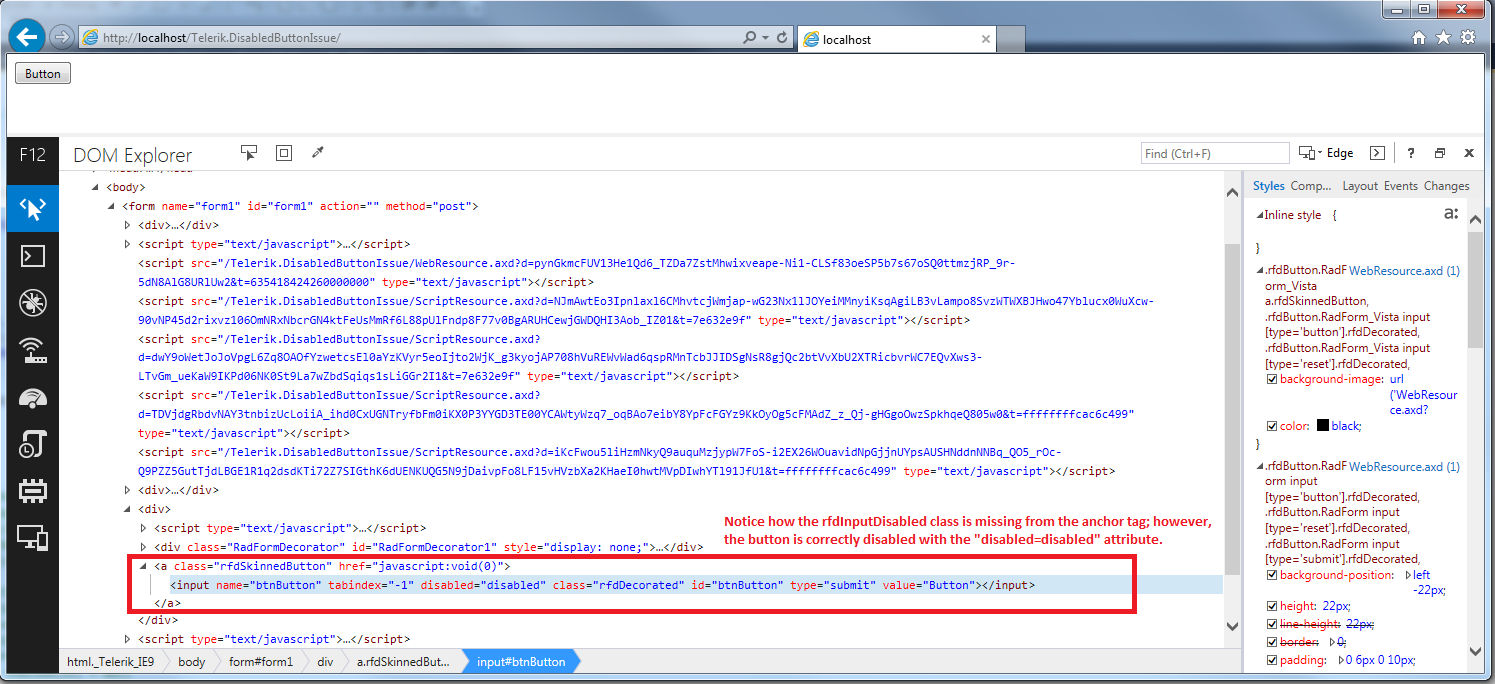Open the Memory chip tool in sidebar
The width and height of the screenshot is (1495, 684).
point(33,492)
